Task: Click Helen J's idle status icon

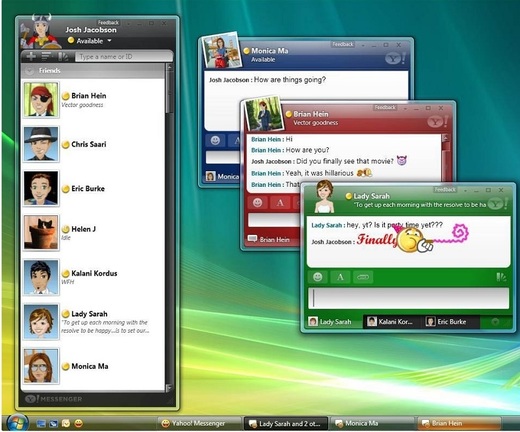Action: pyautogui.click(x=66, y=229)
